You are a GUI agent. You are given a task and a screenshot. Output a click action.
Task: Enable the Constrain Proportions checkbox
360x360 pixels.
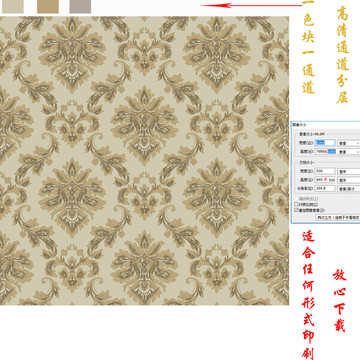296,204
